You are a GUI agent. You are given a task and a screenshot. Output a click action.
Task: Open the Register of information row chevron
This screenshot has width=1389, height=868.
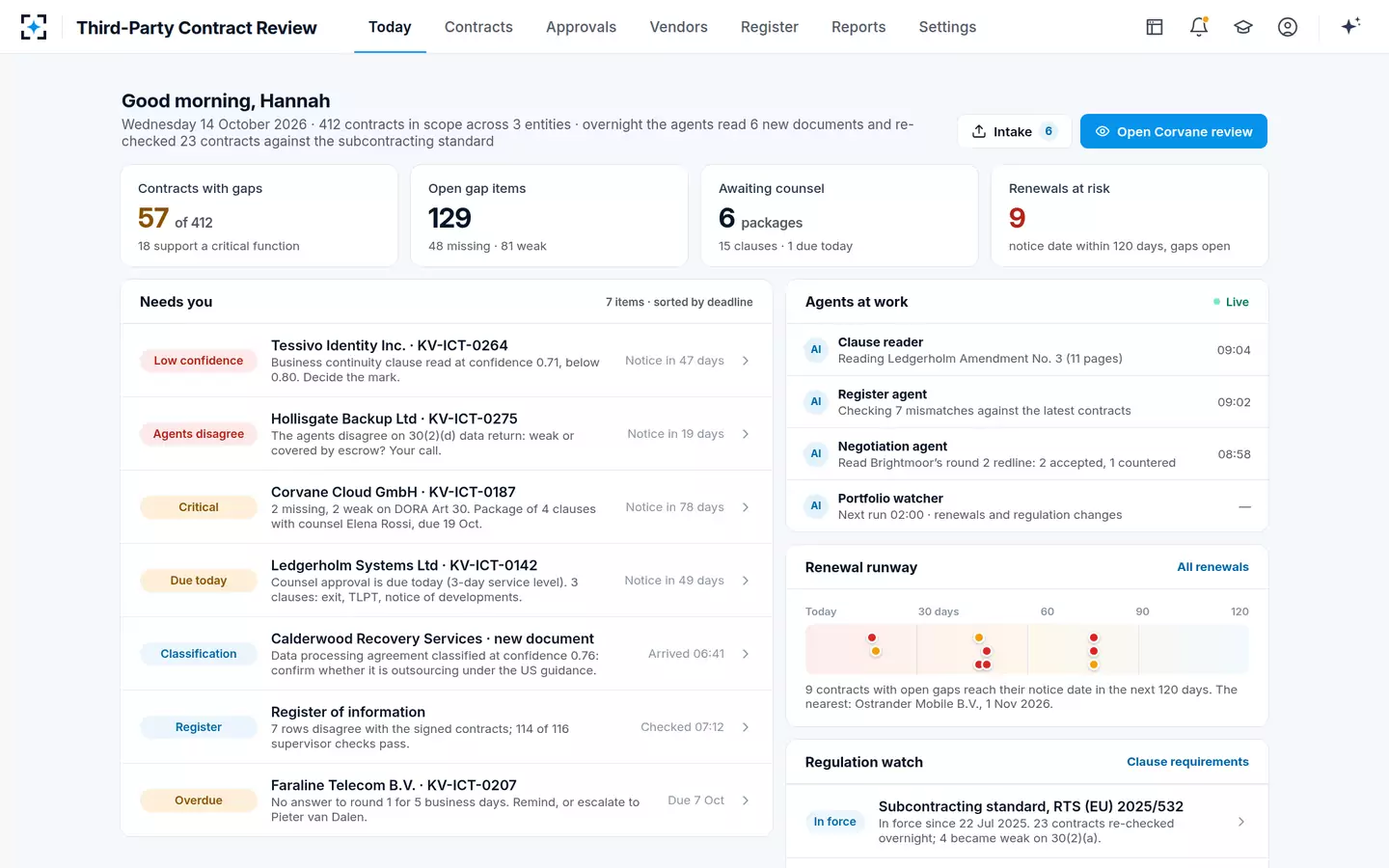746,727
